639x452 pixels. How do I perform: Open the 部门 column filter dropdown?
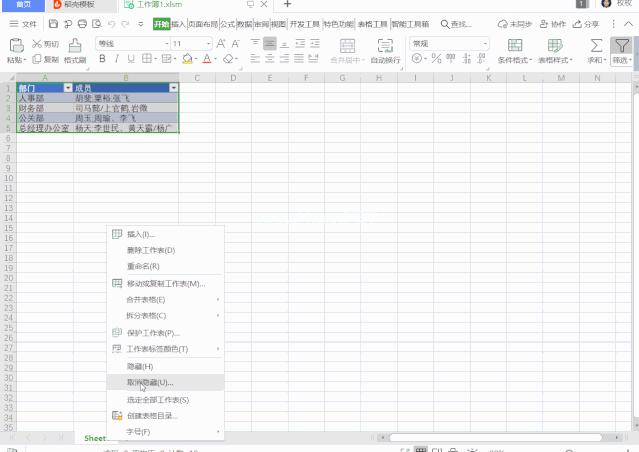(x=68, y=88)
